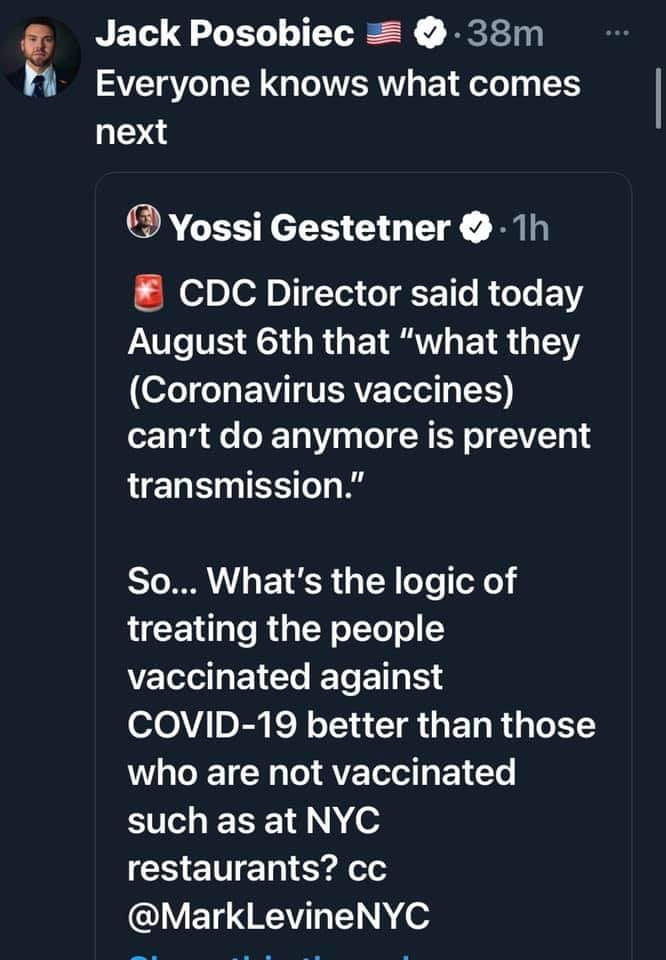The width and height of the screenshot is (666, 960).
Task: Click the "(Coronavirus vaccines)" text
Action: click(320, 390)
